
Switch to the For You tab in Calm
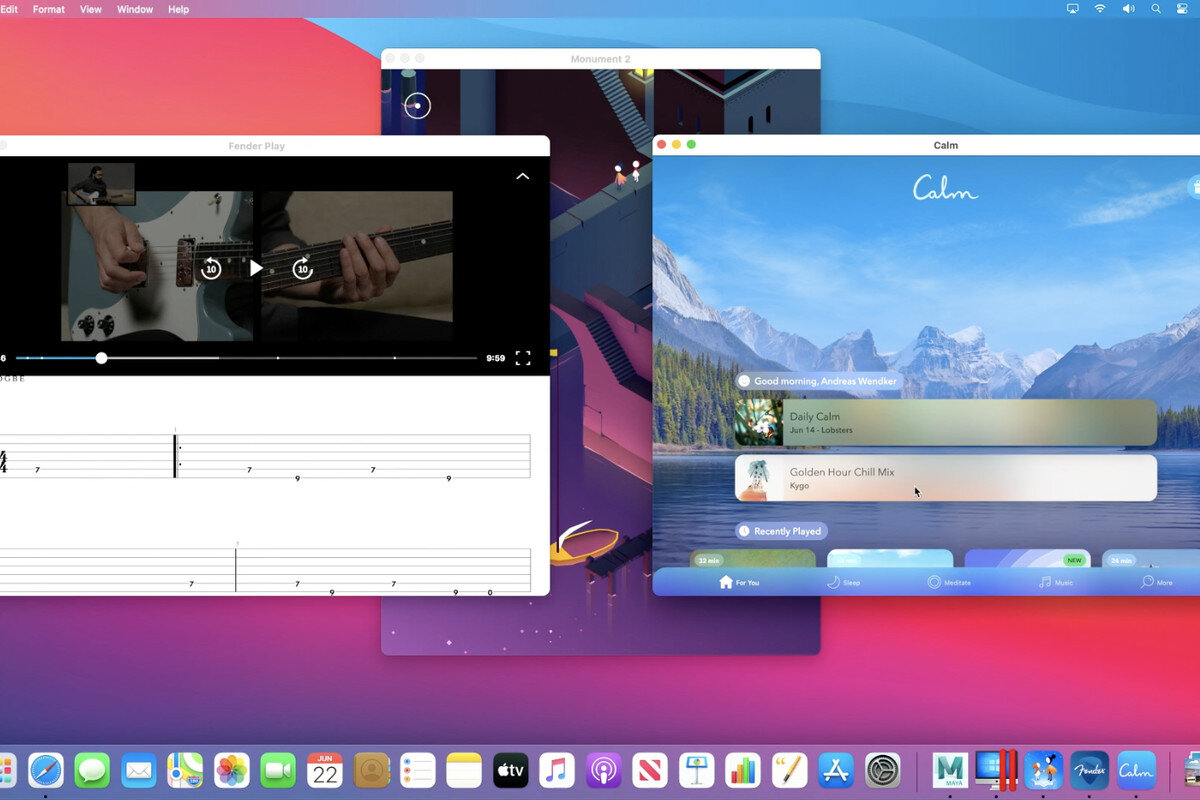(x=738, y=582)
